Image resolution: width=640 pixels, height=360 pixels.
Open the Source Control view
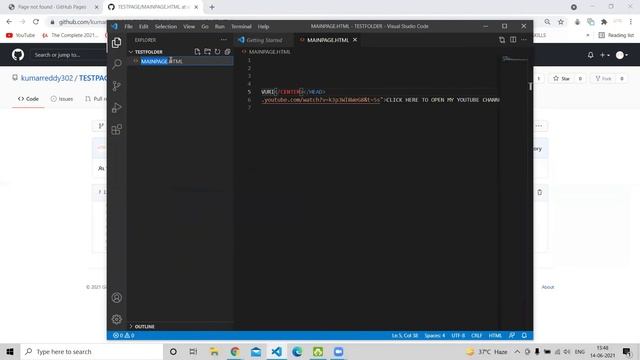(x=117, y=86)
